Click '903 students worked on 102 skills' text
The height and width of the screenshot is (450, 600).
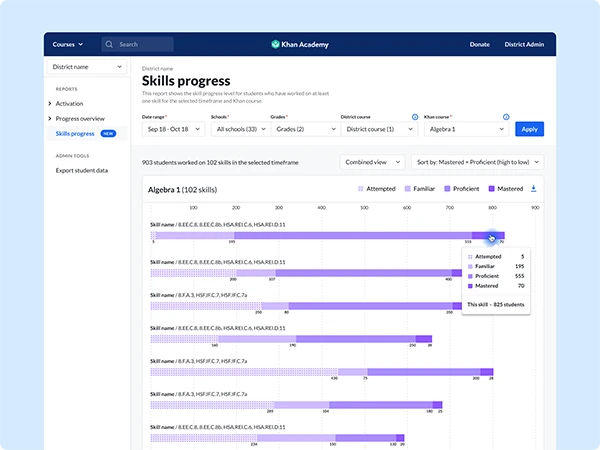tap(220, 163)
